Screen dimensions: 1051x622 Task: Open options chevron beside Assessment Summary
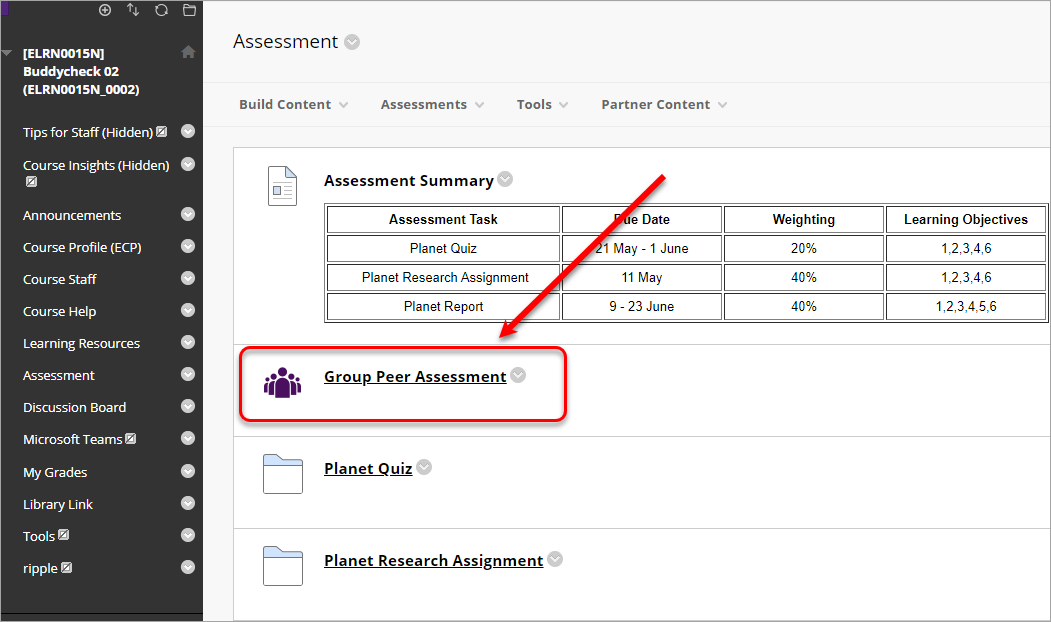[505, 179]
